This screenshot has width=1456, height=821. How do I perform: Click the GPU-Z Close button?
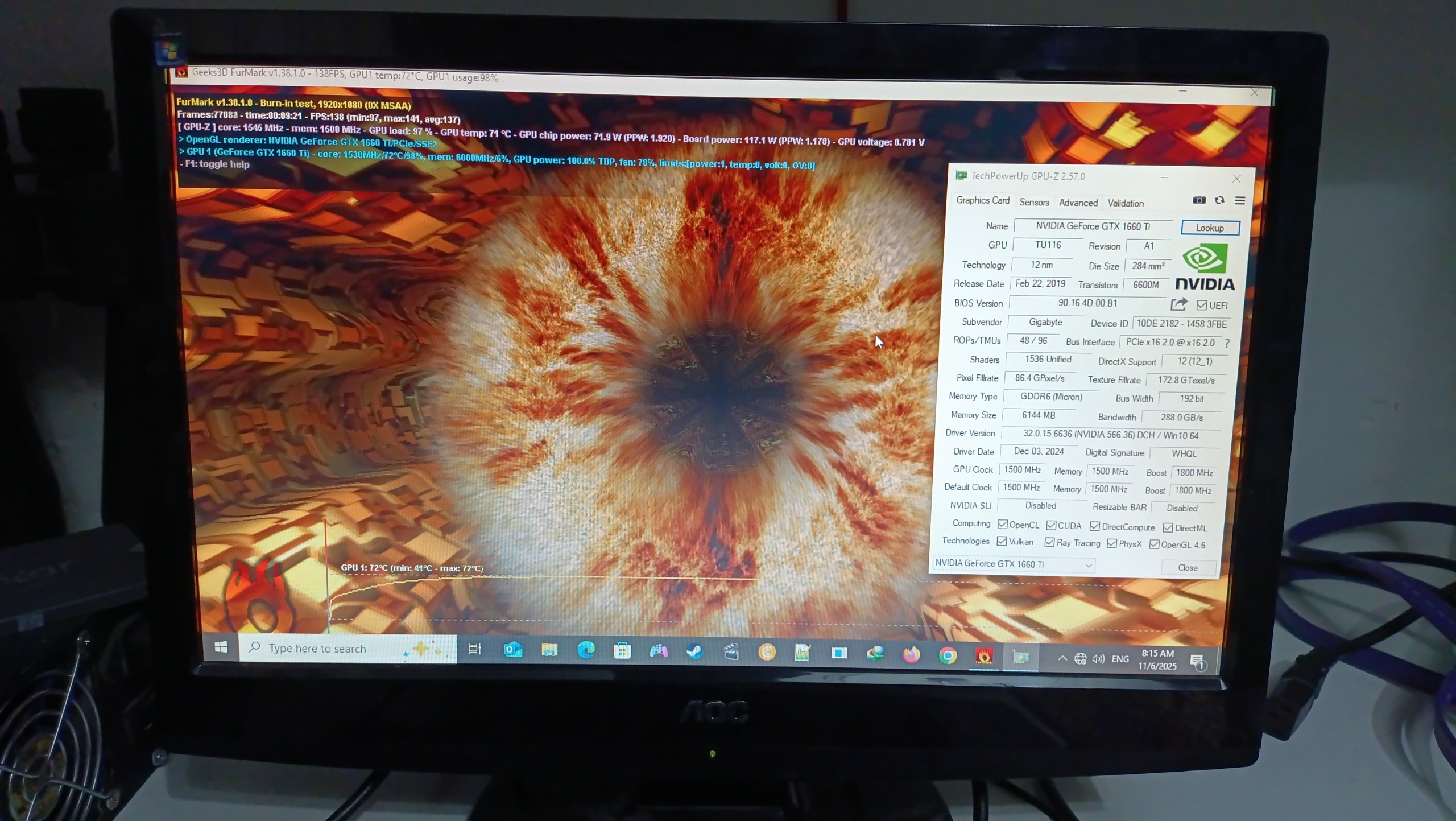point(1188,568)
